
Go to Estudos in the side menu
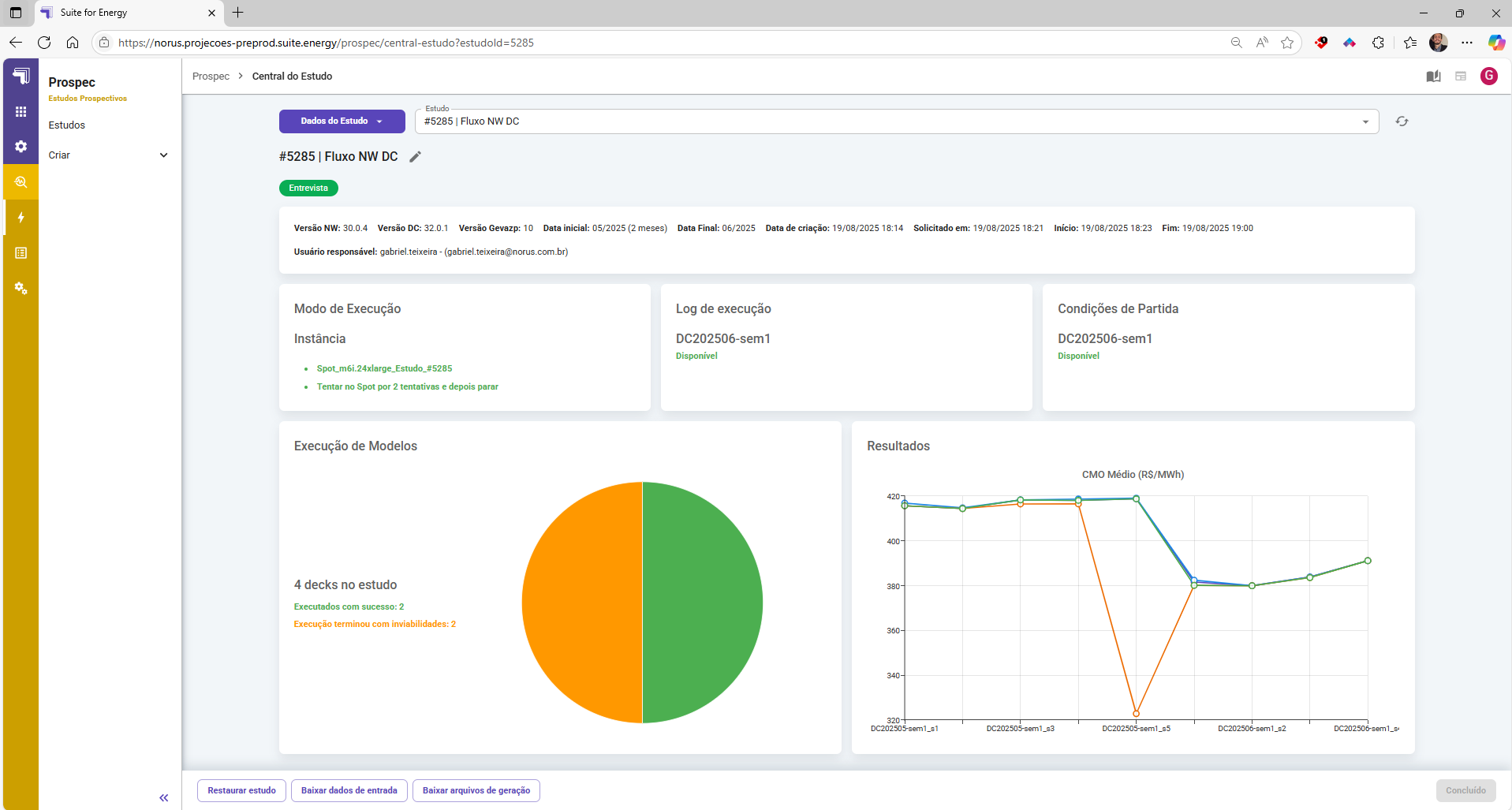tap(67, 125)
